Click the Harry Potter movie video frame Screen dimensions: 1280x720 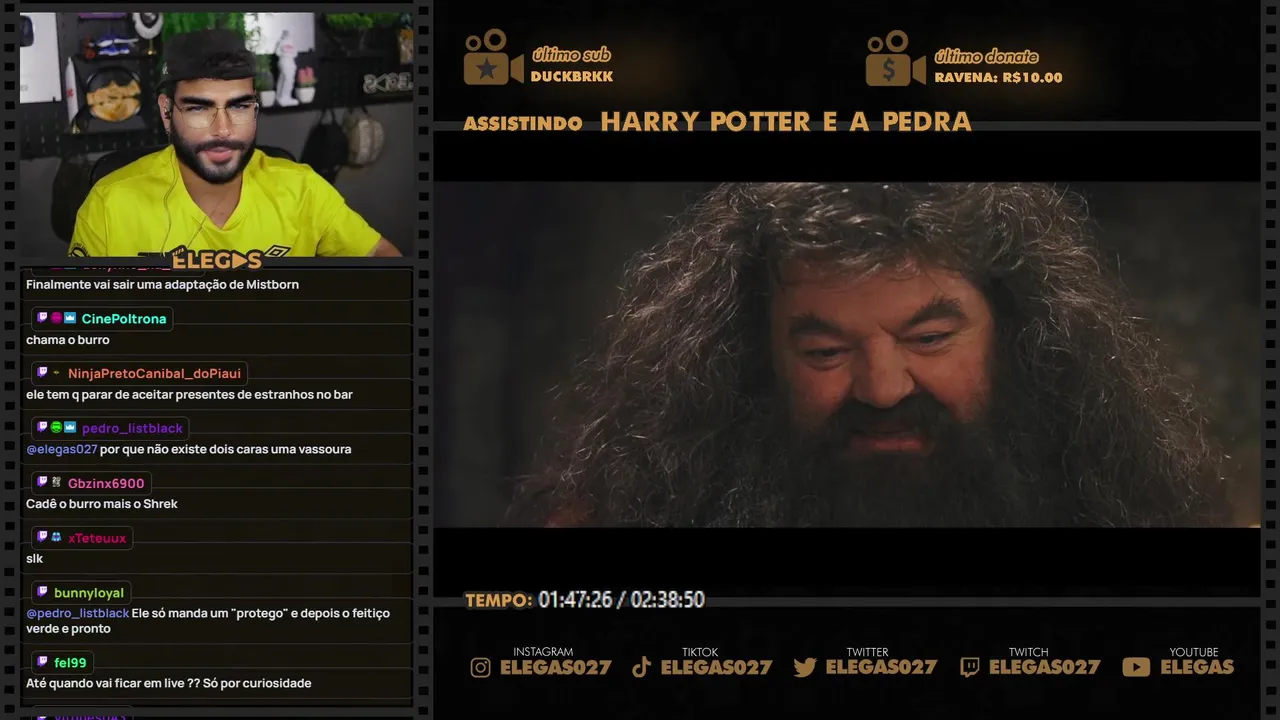coord(846,355)
